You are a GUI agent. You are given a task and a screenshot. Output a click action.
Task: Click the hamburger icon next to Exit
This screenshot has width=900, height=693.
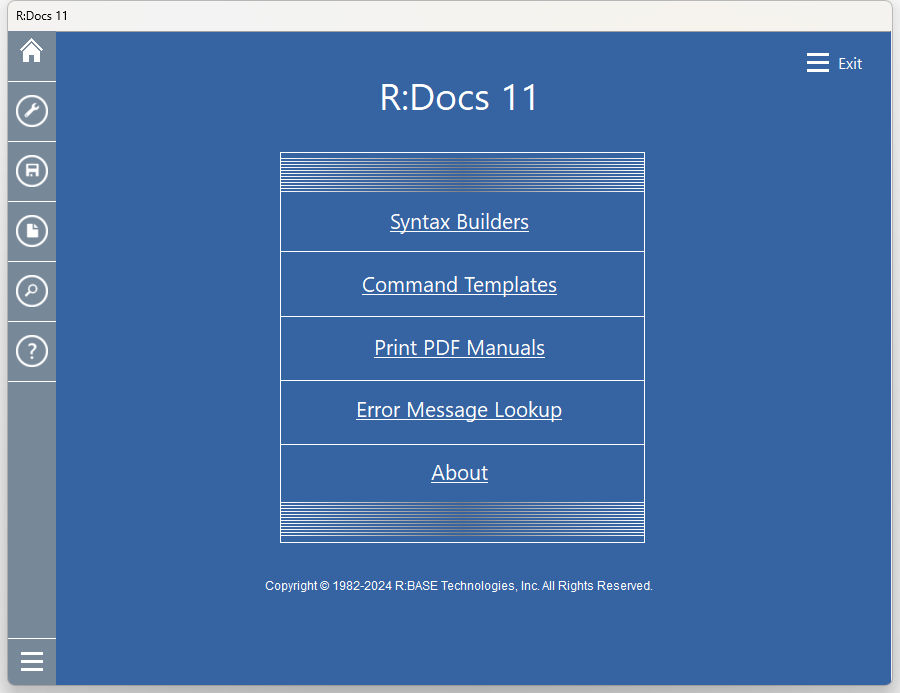pos(817,63)
